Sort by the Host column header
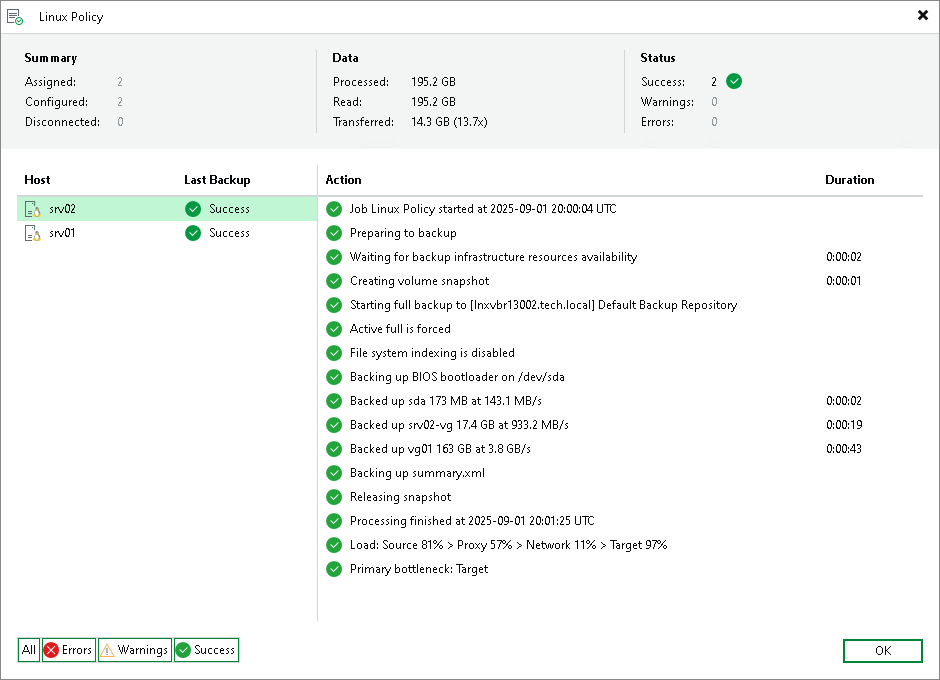Image resolution: width=940 pixels, height=680 pixels. click(37, 180)
